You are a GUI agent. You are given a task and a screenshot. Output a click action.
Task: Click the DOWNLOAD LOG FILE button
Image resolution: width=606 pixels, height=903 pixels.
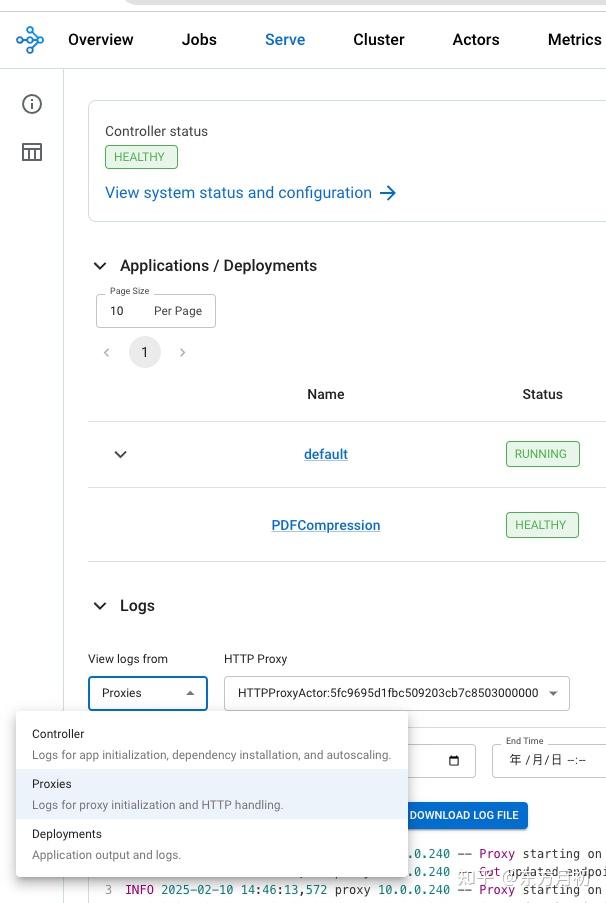(463, 815)
